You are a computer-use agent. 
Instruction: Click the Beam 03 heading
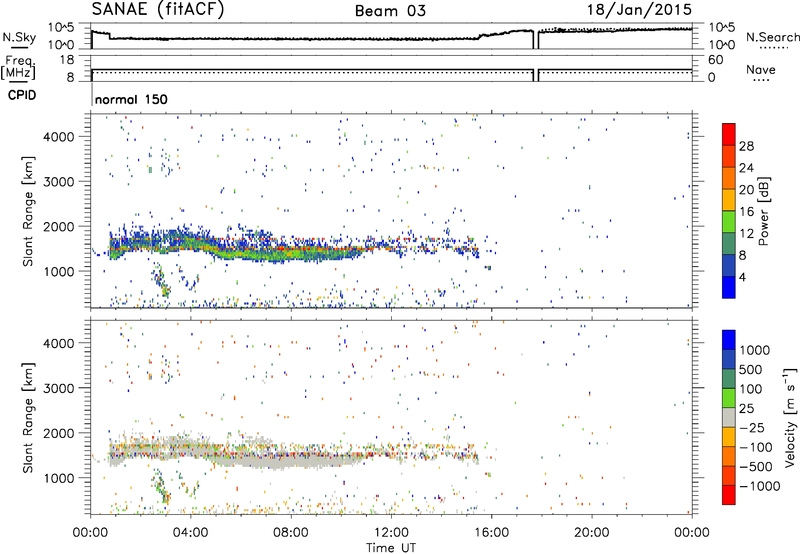(390, 11)
